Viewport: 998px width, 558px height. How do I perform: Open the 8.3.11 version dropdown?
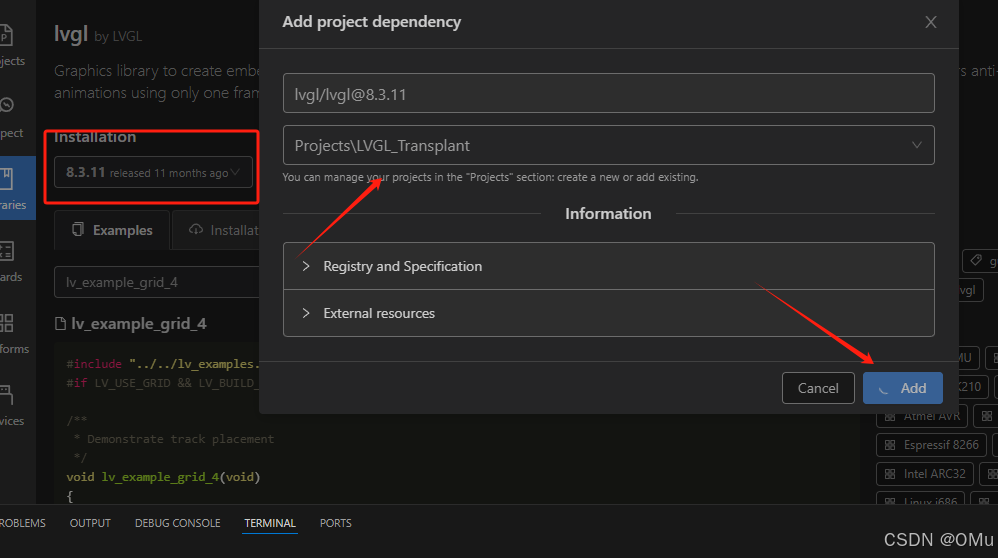153,172
